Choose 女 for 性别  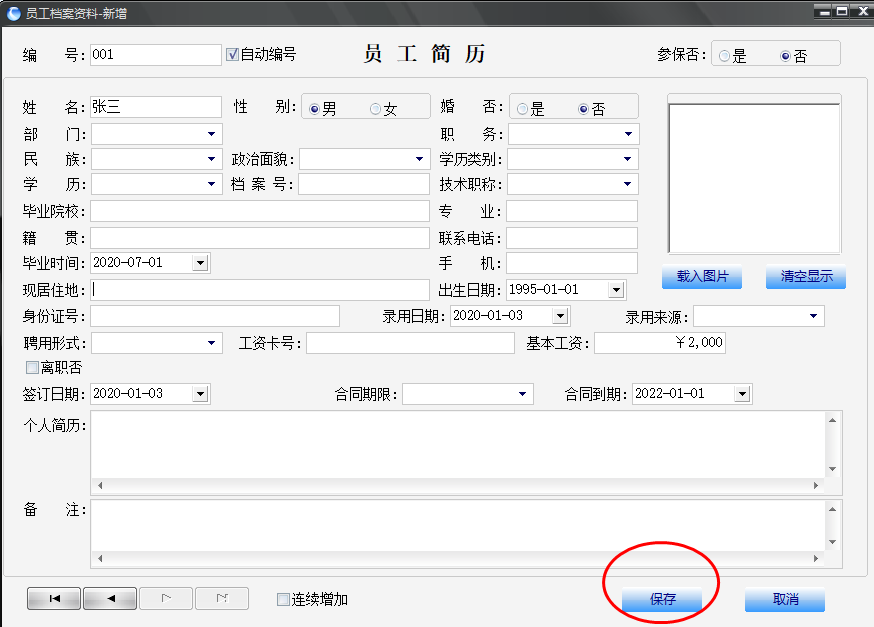coord(376,109)
